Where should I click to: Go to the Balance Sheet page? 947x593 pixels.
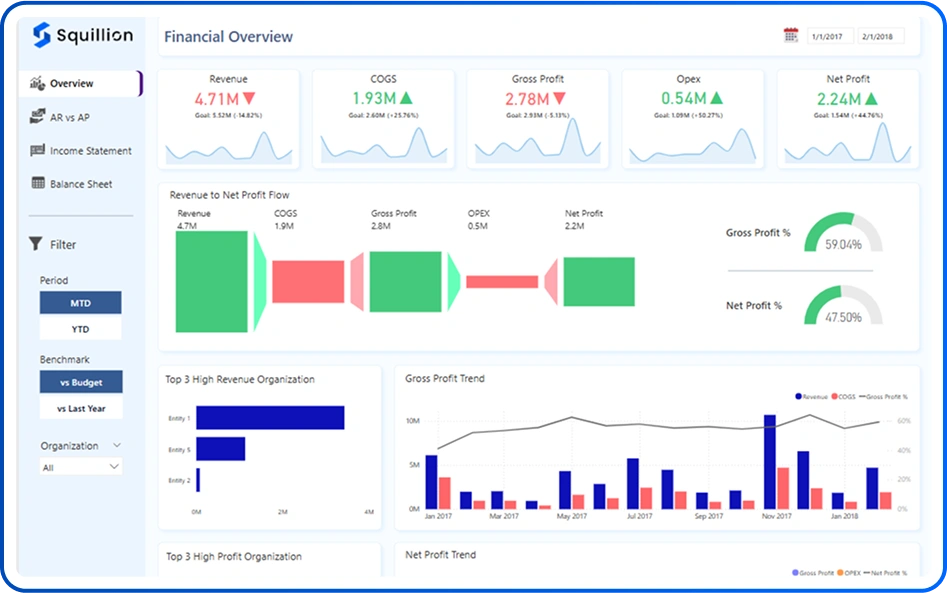coord(81,184)
